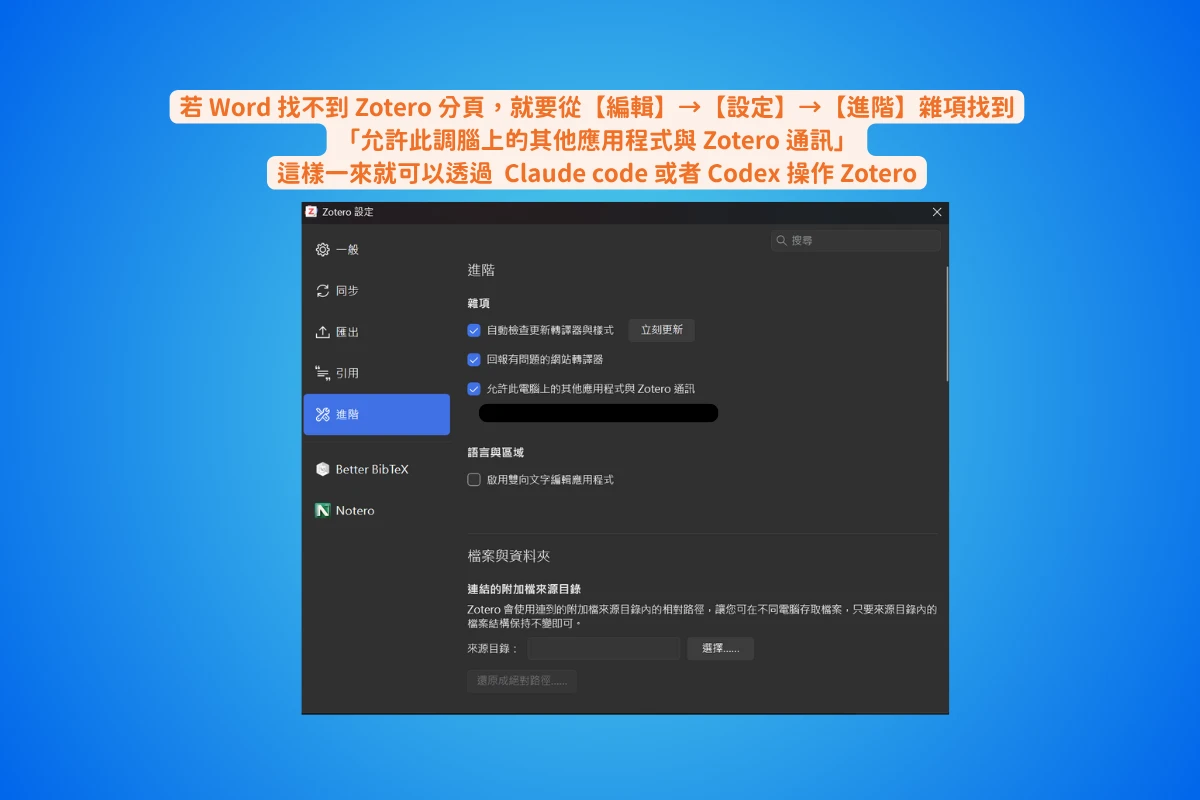Image resolution: width=1200 pixels, height=800 pixels.
Task: Click the Zotero 設定 title text
Action: pos(348,212)
